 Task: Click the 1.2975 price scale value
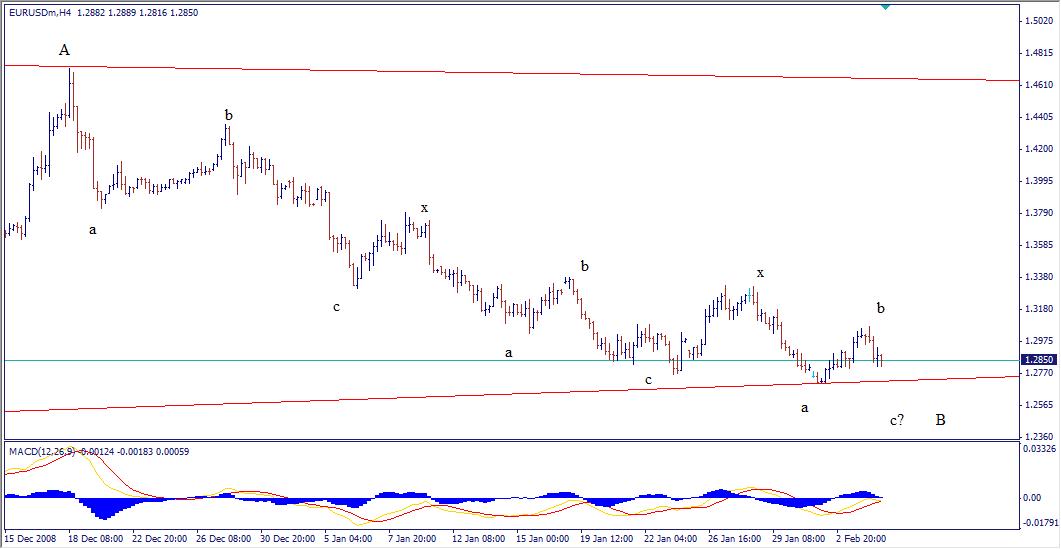[1038, 341]
